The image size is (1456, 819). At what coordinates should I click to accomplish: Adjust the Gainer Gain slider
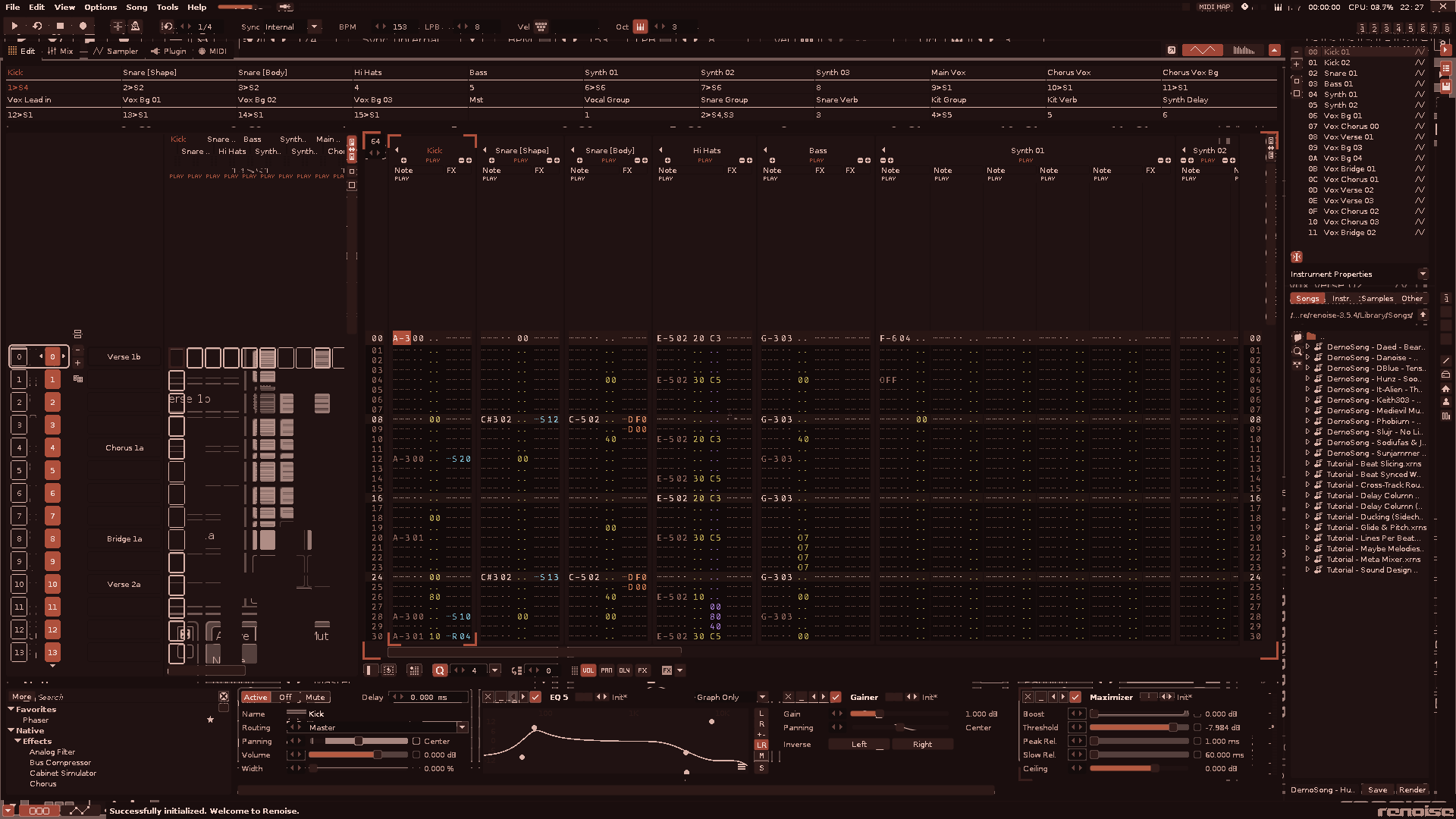click(898, 714)
